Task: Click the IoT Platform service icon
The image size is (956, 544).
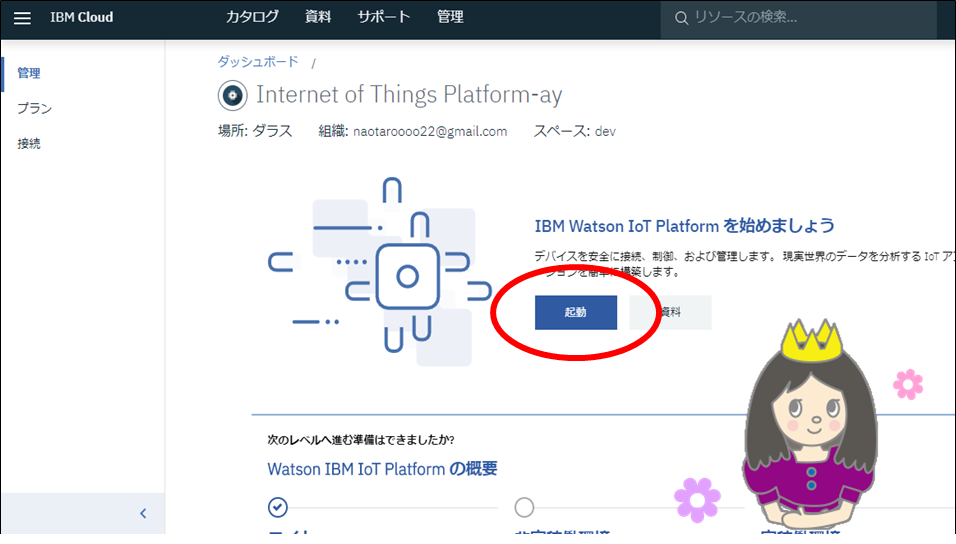Action: pyautogui.click(x=232, y=95)
